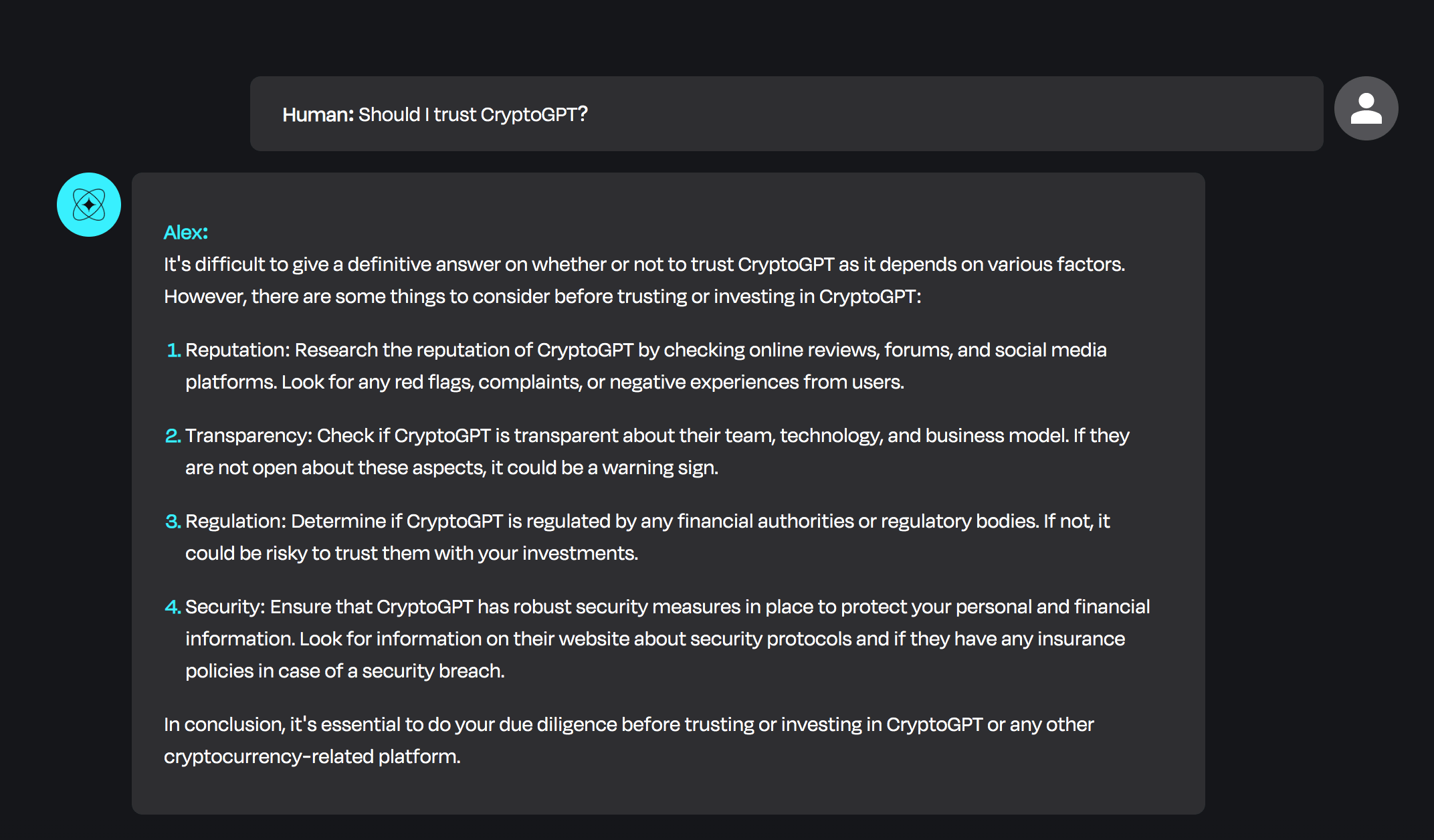Click the cyan Alex bot avatar icon
Viewport: 1434px width, 840px height.
89,205
